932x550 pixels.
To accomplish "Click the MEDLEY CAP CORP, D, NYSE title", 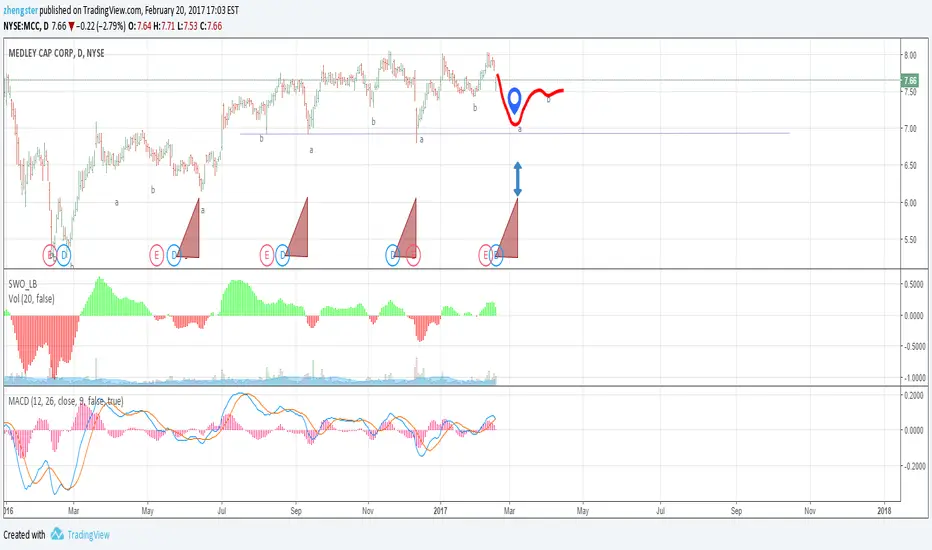I will 56,53.
